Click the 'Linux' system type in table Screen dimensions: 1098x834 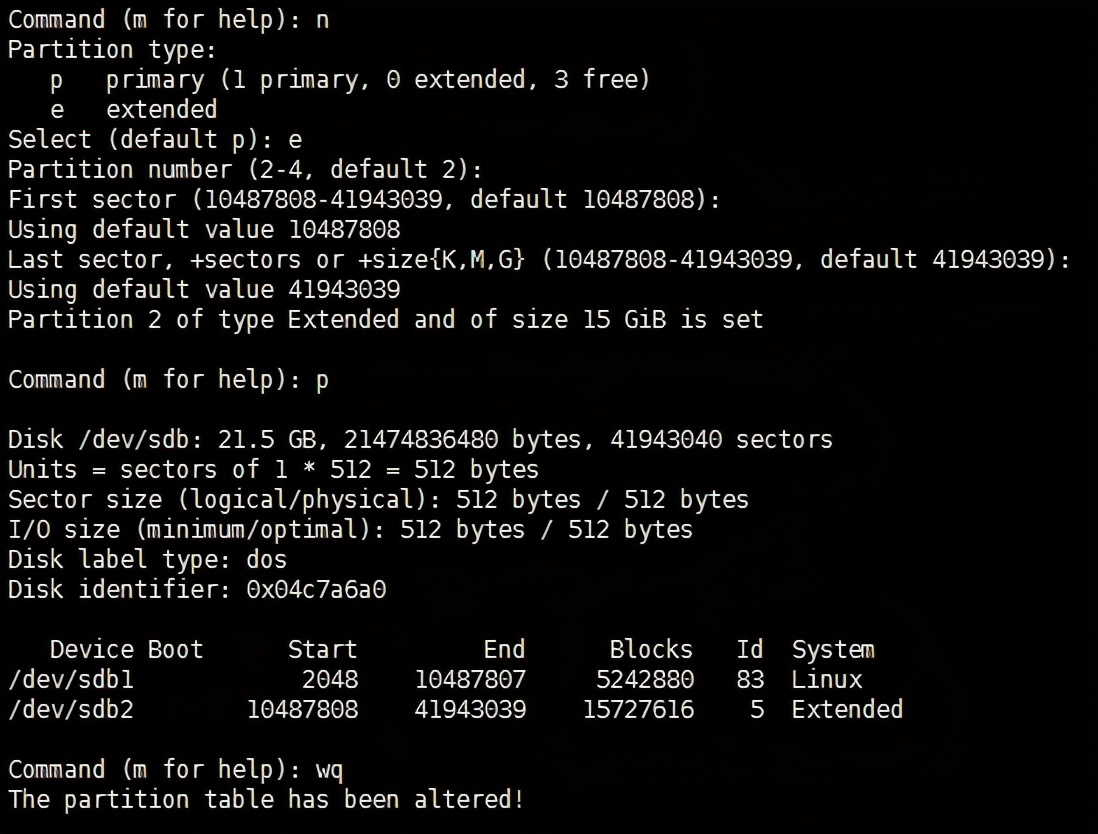coord(826,680)
